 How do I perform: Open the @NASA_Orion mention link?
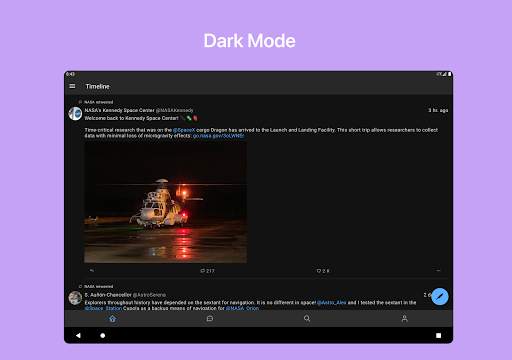coord(242,308)
